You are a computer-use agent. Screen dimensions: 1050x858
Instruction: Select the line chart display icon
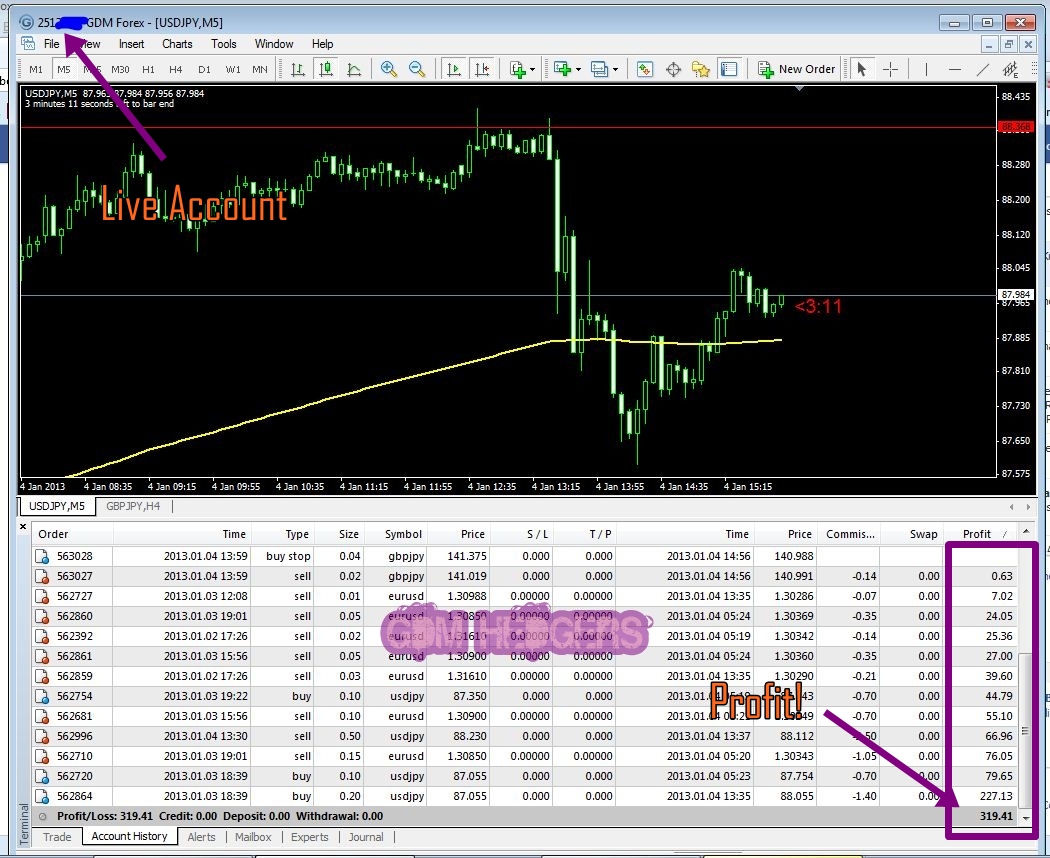(356, 68)
